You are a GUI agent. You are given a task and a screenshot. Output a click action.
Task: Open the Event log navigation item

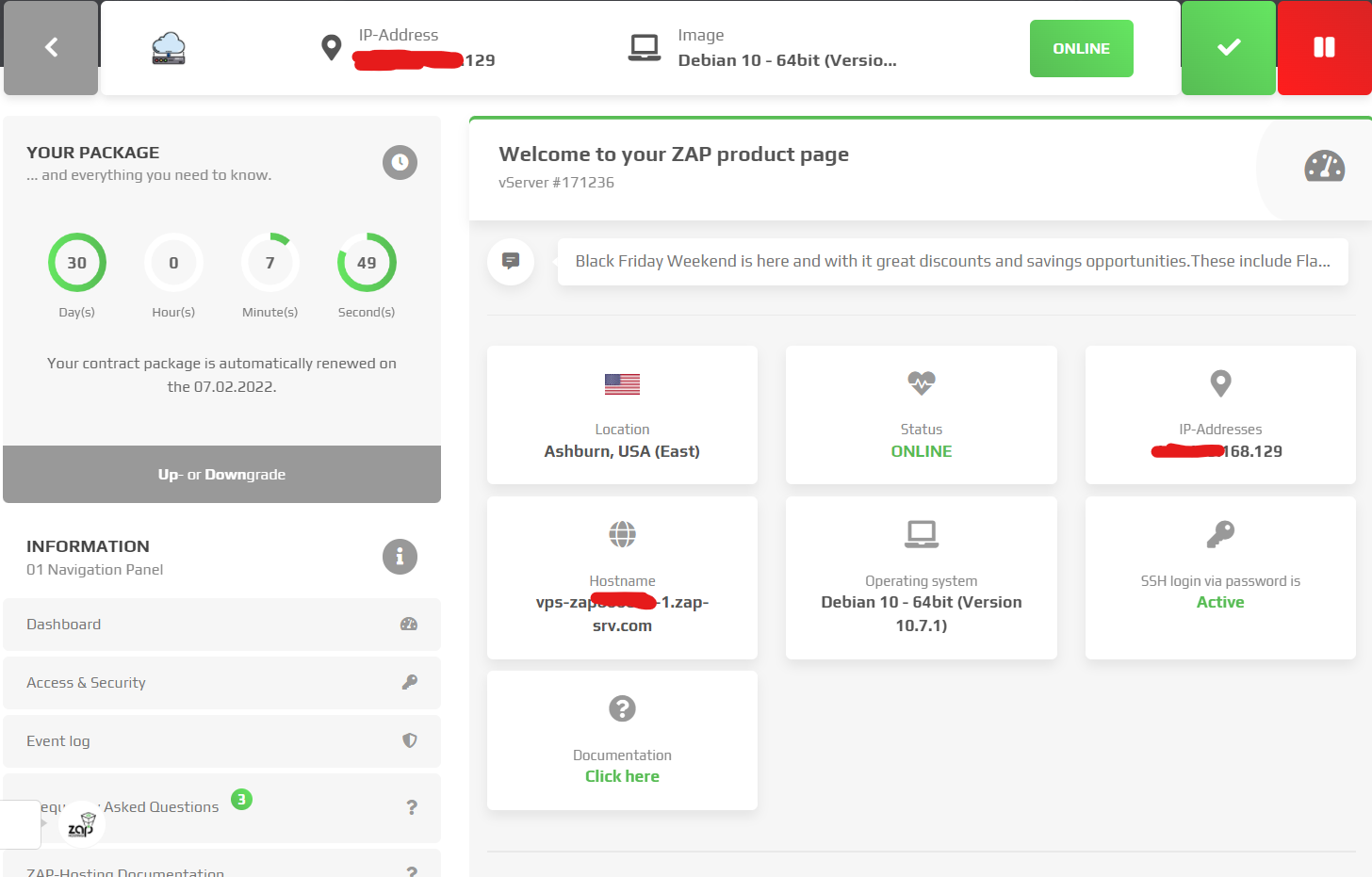(x=222, y=741)
